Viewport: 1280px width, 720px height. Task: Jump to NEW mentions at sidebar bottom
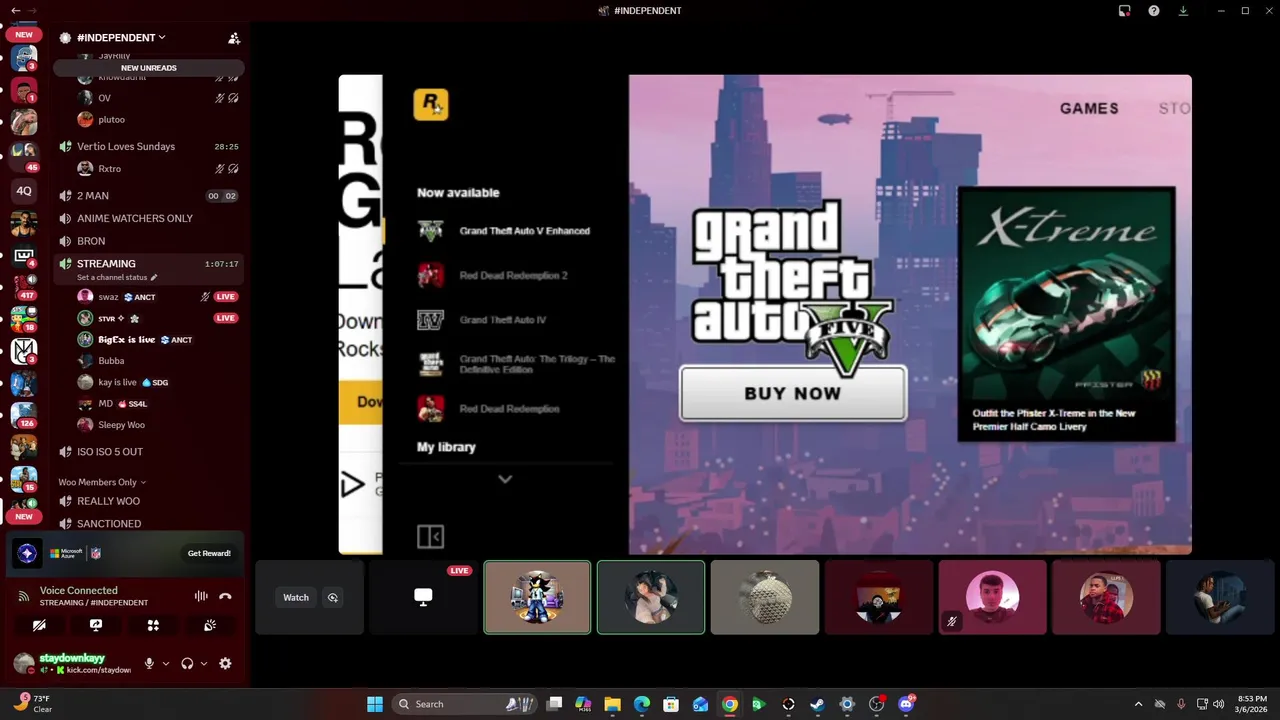[x=24, y=517]
